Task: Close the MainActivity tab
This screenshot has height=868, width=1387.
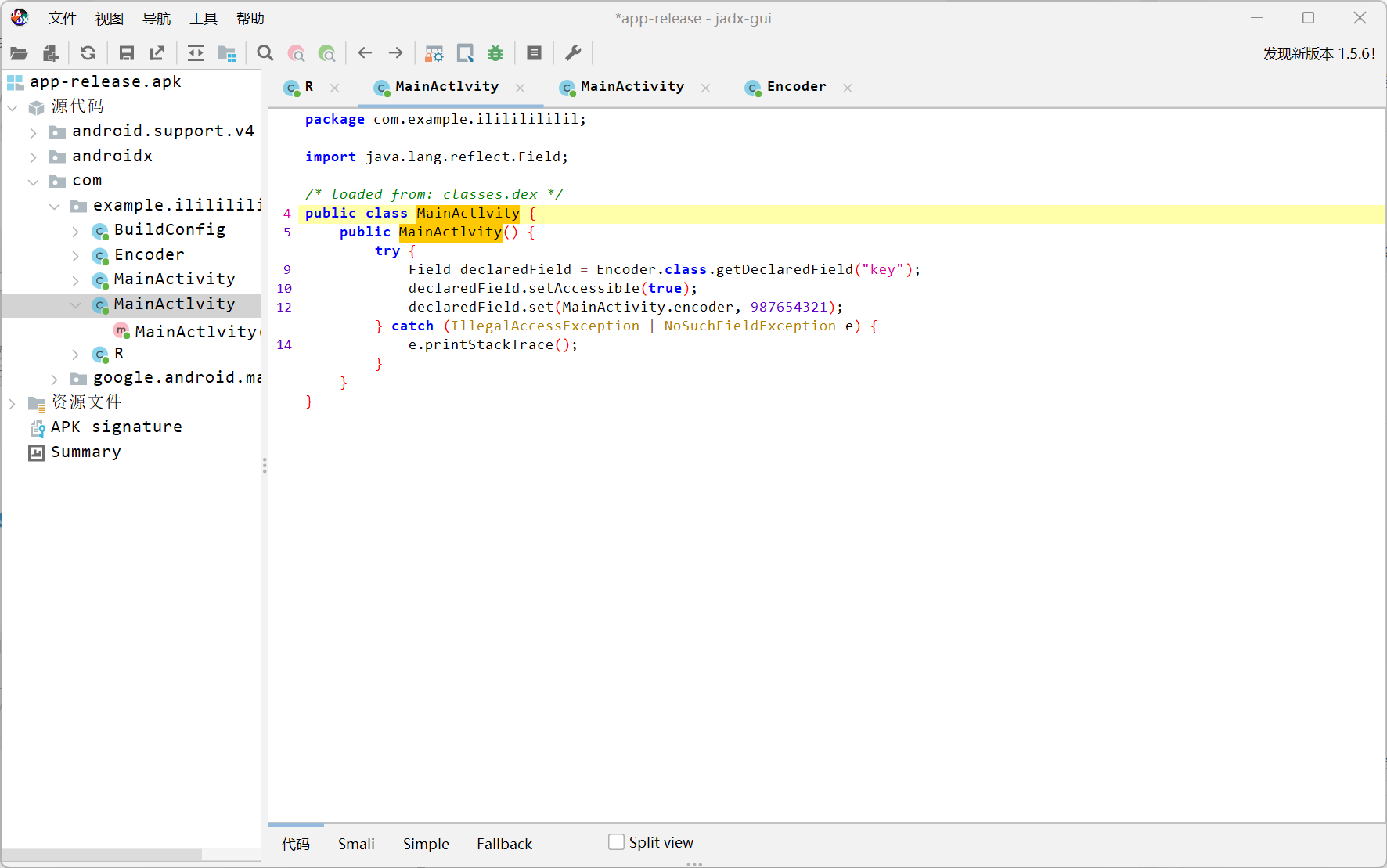Action: tap(706, 88)
